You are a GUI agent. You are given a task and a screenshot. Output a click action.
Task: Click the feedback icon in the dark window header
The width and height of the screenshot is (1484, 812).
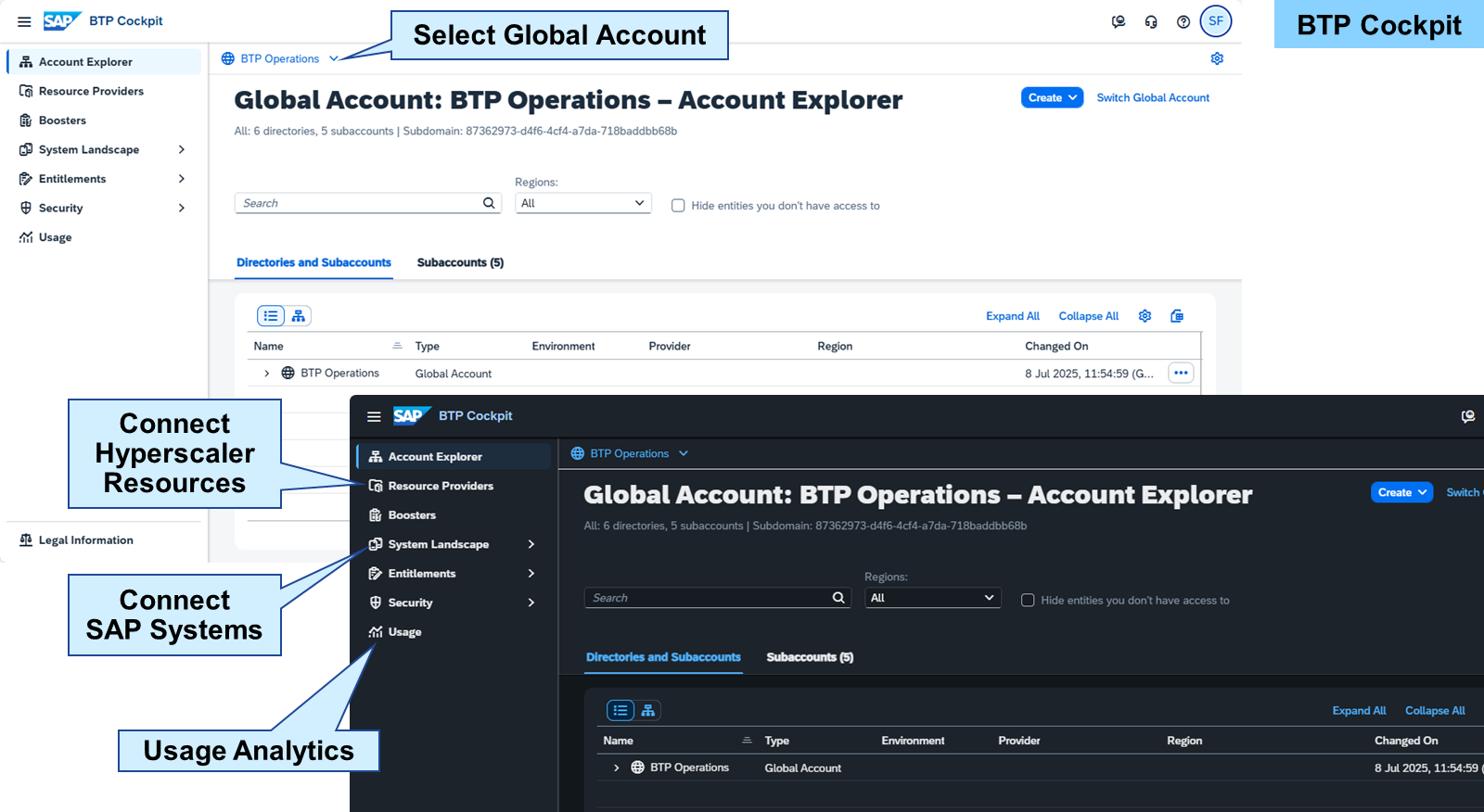tap(1468, 416)
